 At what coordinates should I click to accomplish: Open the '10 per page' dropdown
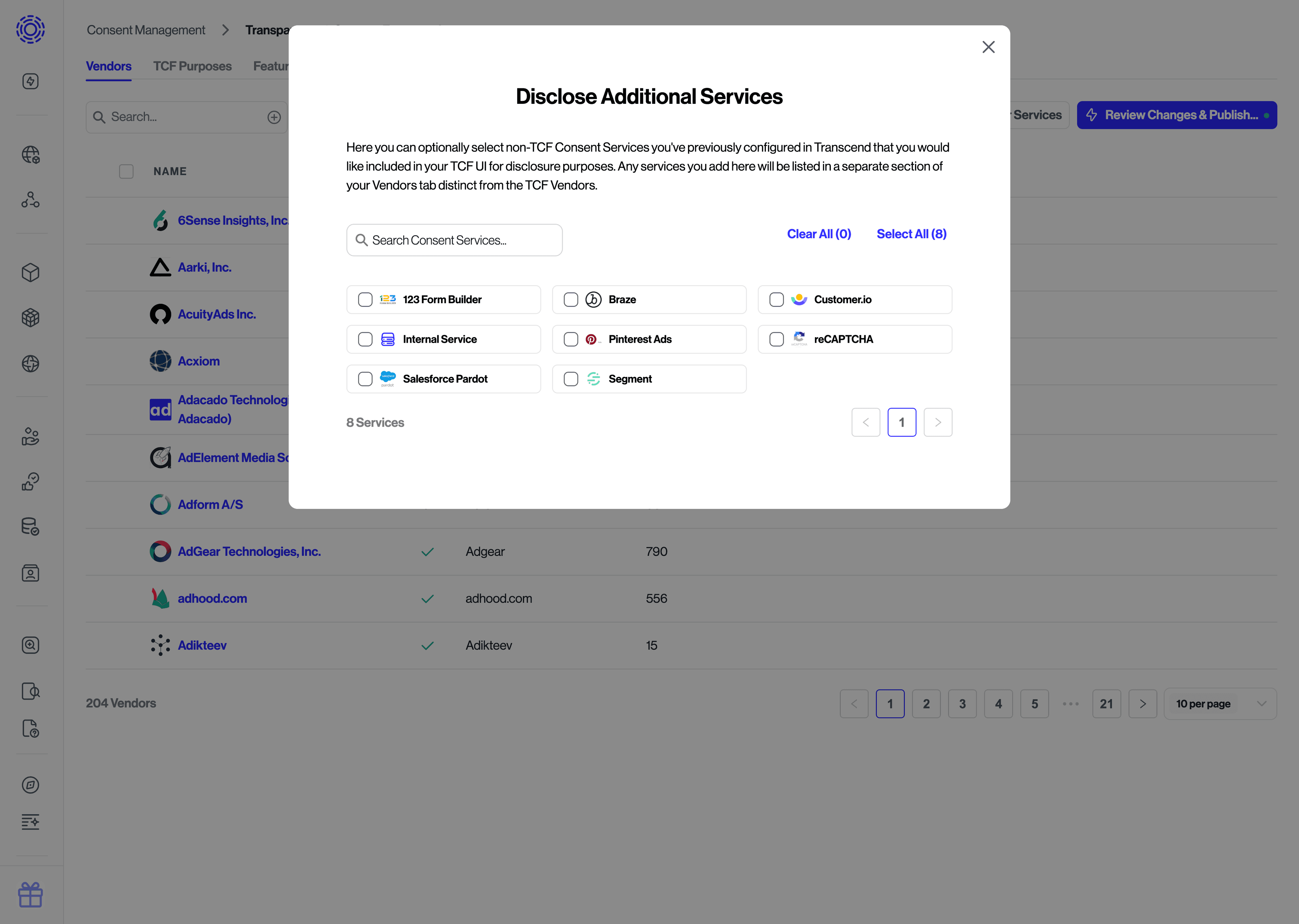pos(1220,703)
